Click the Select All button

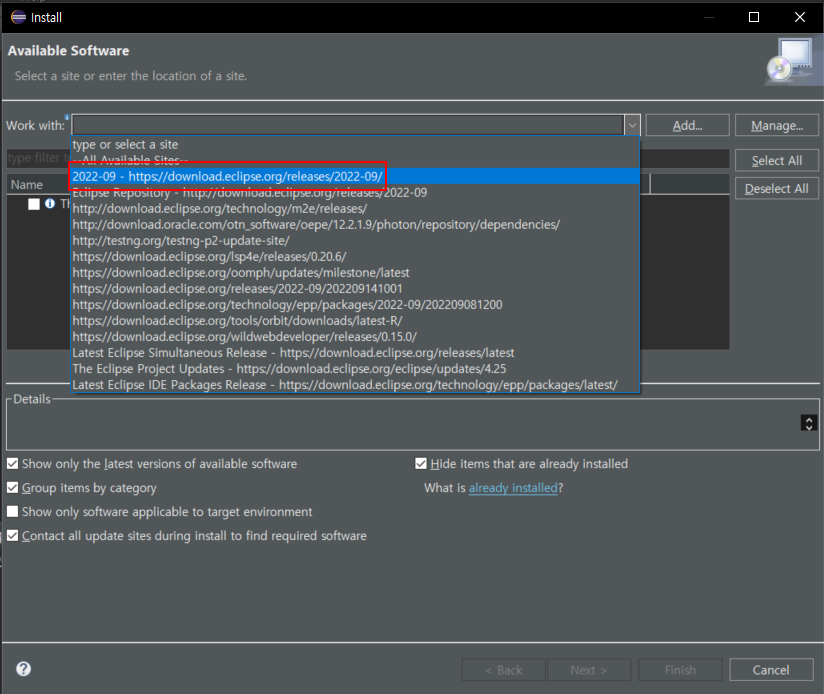(777, 161)
